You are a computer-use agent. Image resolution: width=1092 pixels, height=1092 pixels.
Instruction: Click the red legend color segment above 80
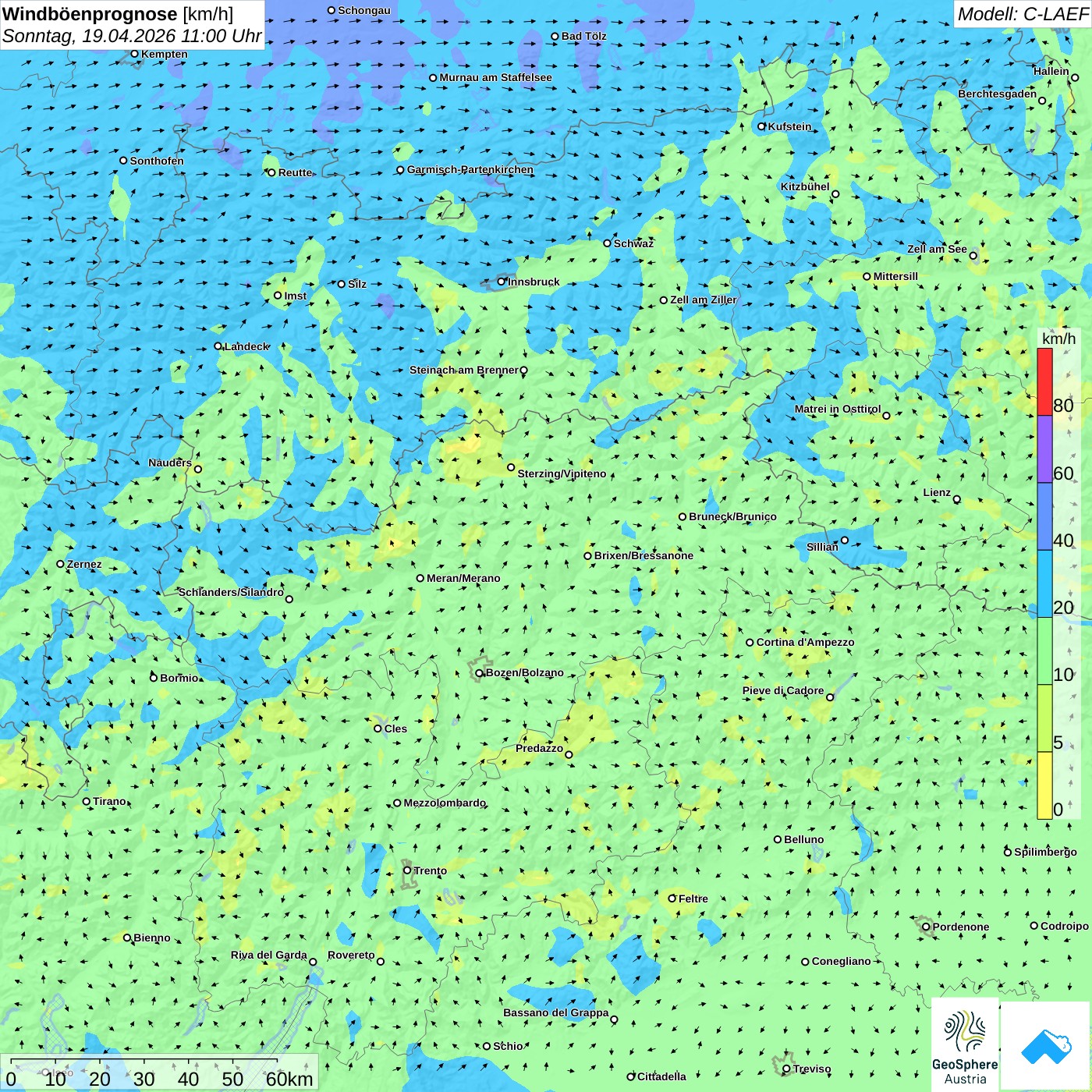(x=1044, y=381)
